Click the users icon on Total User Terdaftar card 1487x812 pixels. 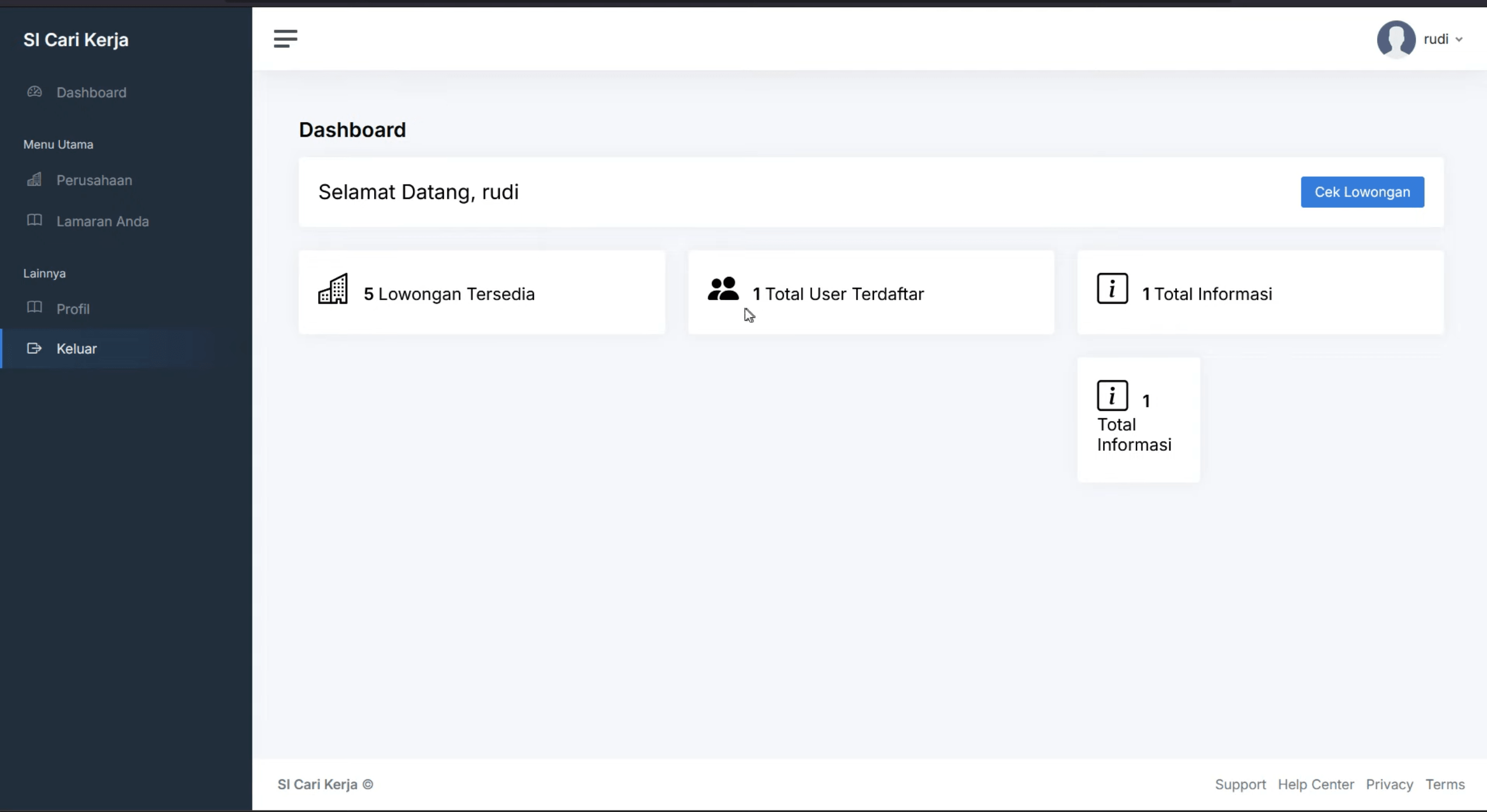[723, 289]
